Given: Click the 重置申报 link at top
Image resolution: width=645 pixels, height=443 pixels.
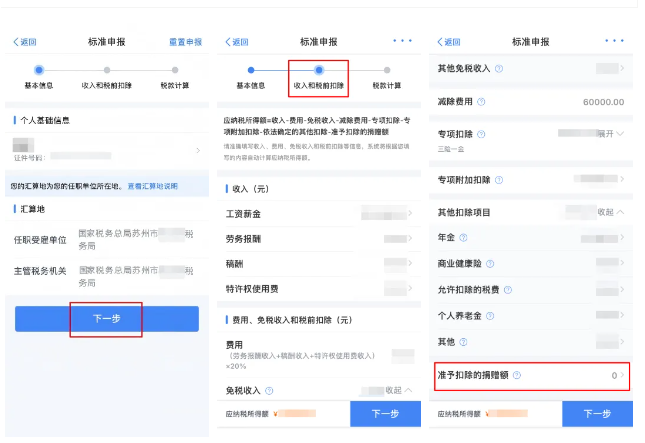Looking at the screenshot, I should (x=185, y=42).
